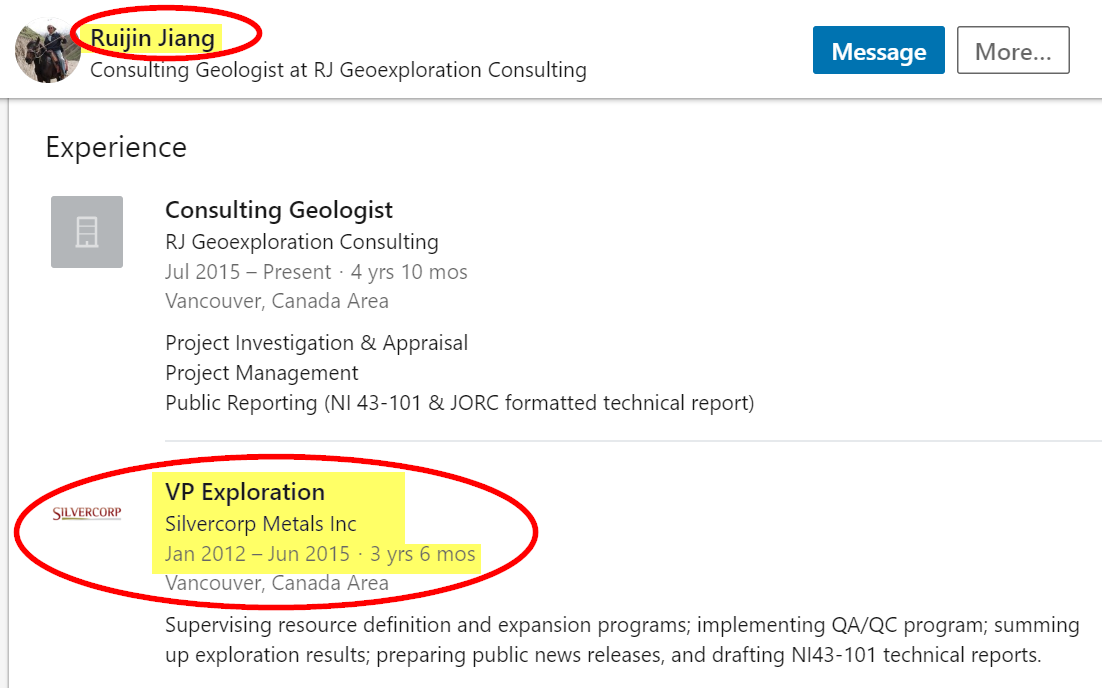Open RJ Geoexploration Consulting company name
This screenshot has height=688, width=1102.
pos(302,242)
